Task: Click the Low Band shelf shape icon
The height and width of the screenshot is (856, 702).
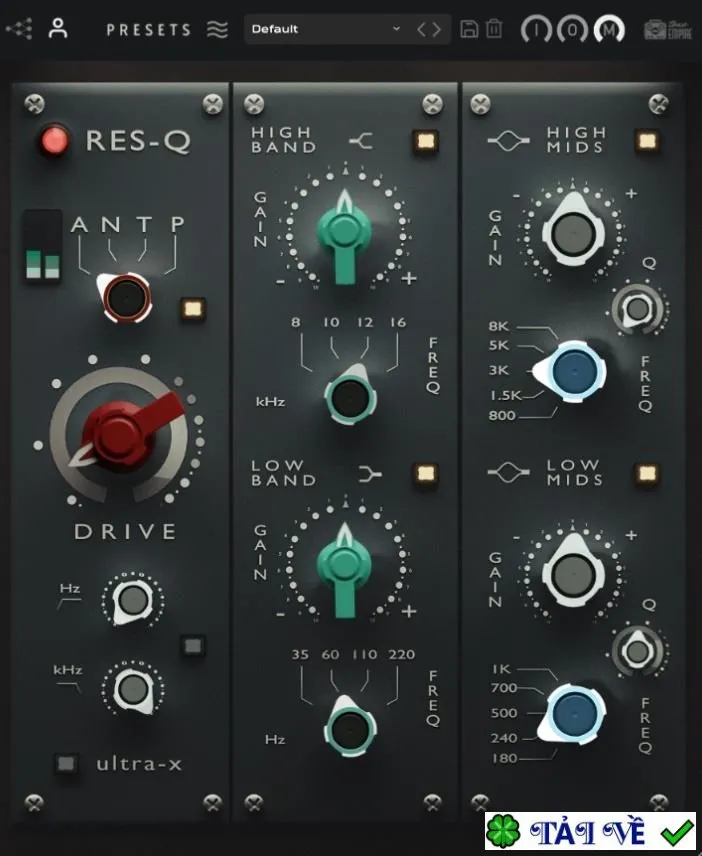Action: (x=370, y=473)
